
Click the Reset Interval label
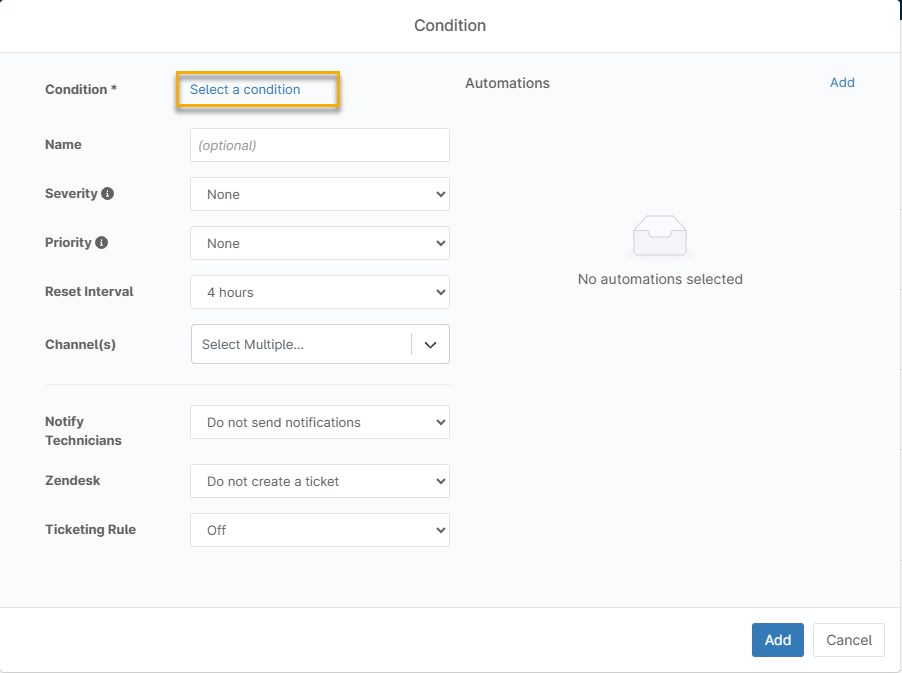(89, 292)
